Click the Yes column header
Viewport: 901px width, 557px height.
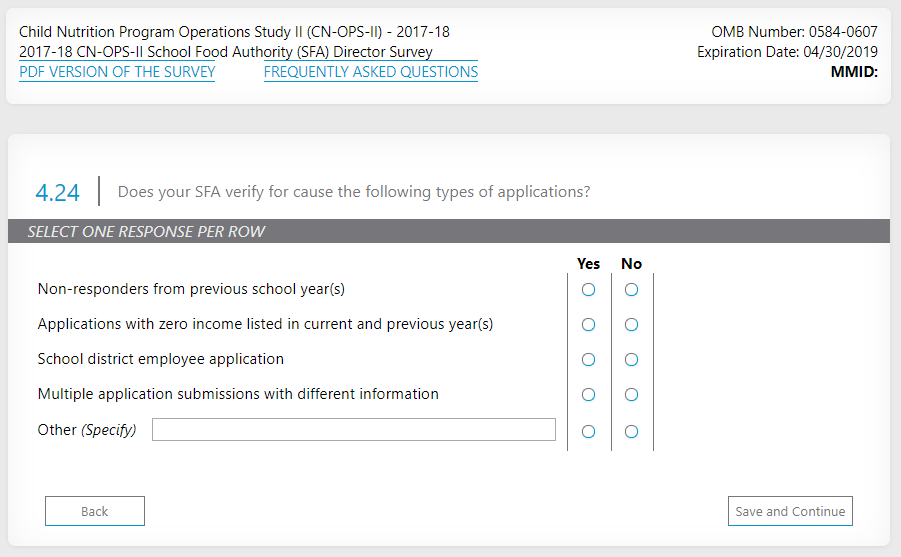[x=588, y=264]
